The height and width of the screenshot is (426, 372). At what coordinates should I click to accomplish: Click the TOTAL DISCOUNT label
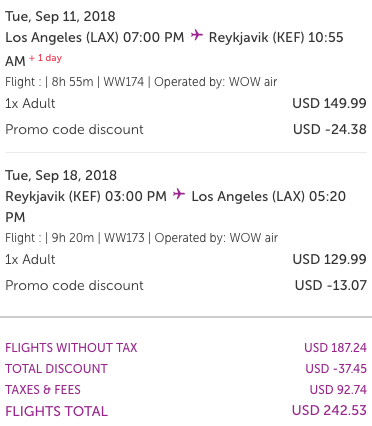[x=56, y=369]
